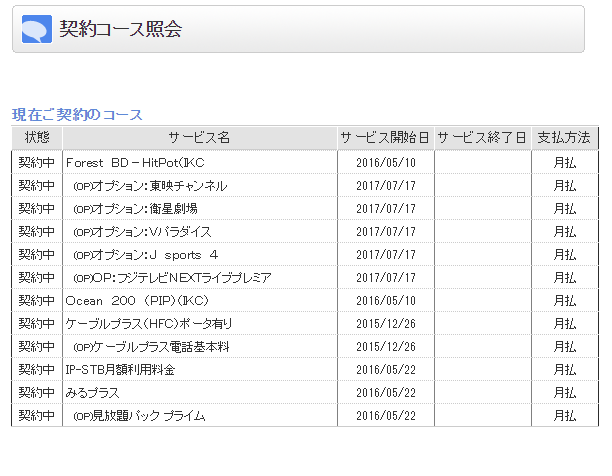
Task: Click the 状態 column header
Action: click(x=37, y=137)
